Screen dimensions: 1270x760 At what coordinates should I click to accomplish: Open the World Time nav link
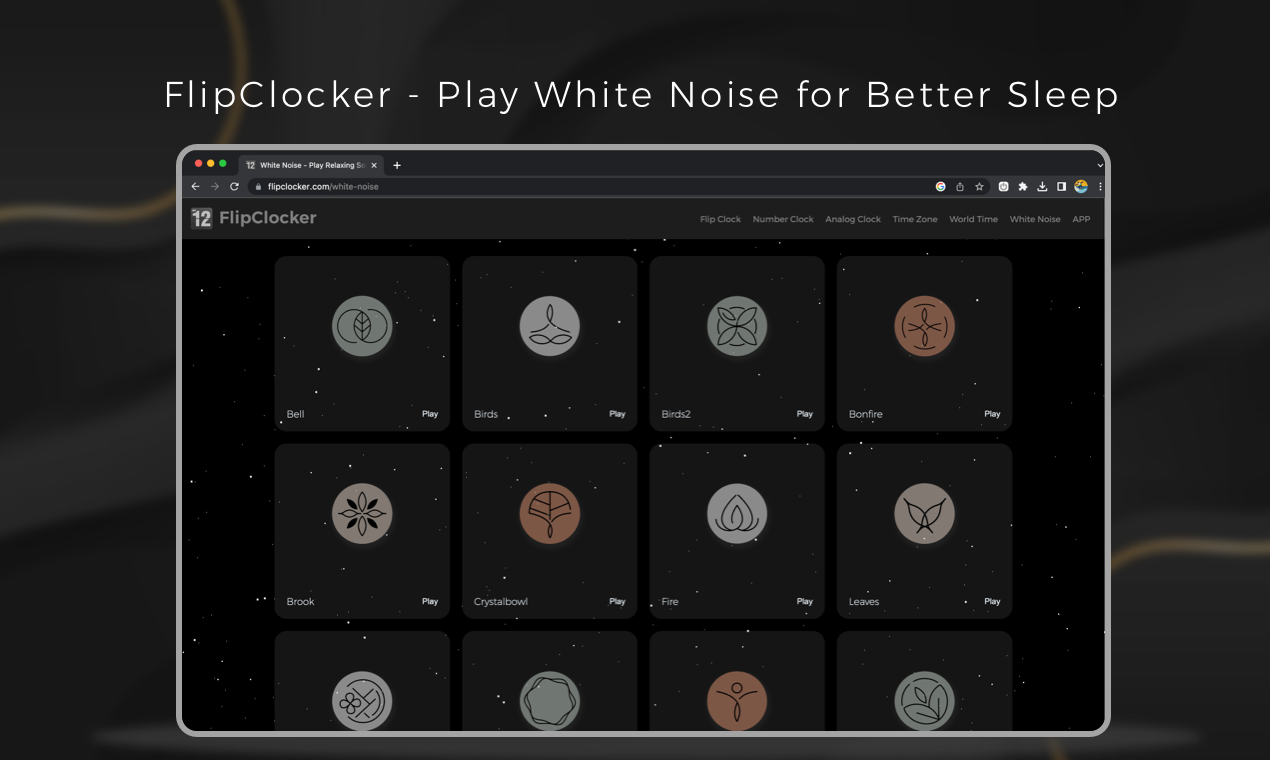pyautogui.click(x=973, y=219)
